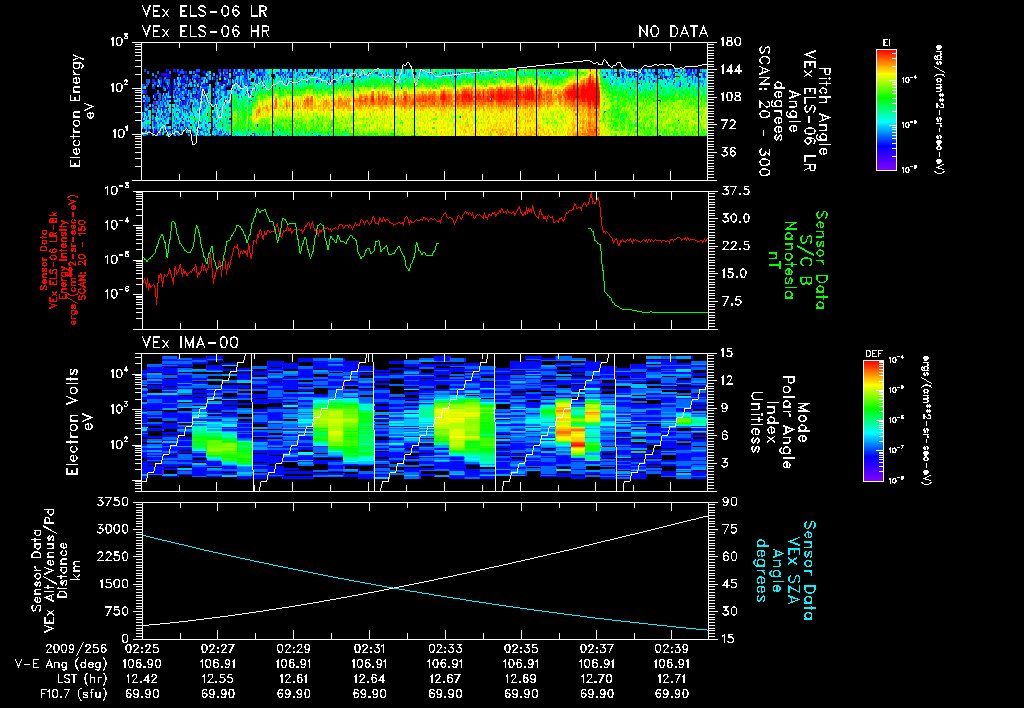Click the cyan "VEx SZA Angle" axis label

coord(784,570)
